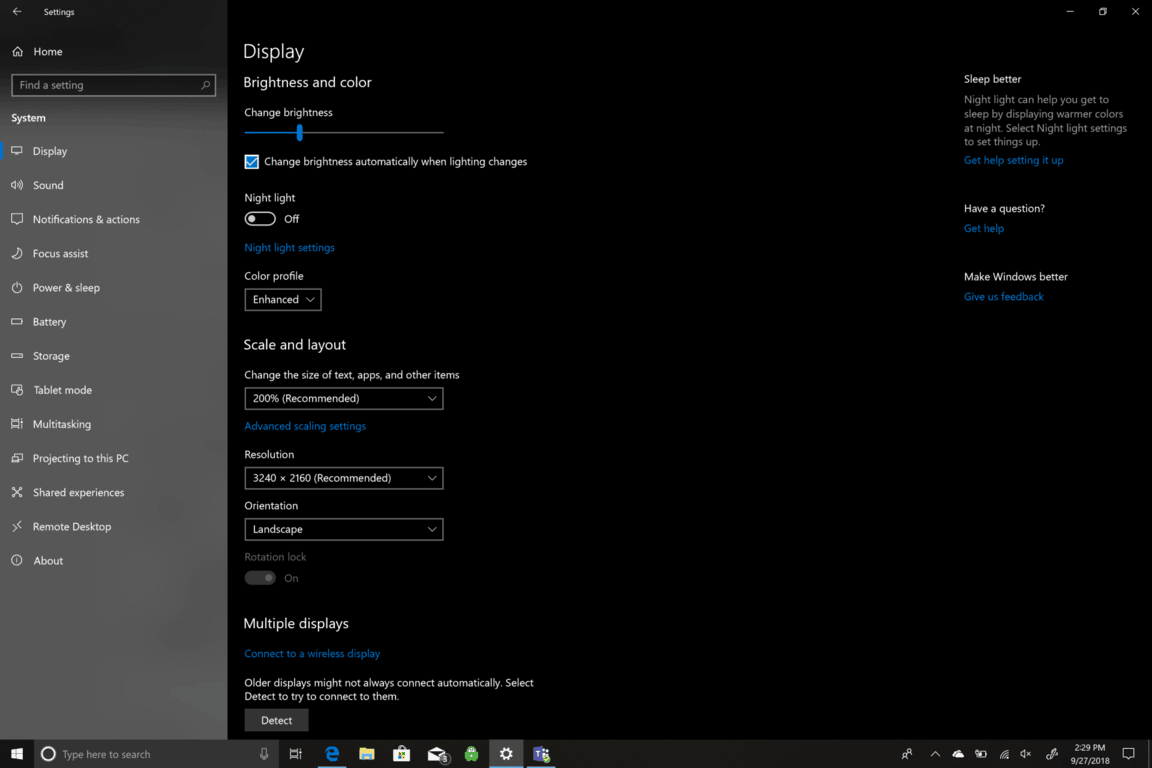Open File Explorer from the taskbar
This screenshot has height=768, width=1152.
[367, 754]
